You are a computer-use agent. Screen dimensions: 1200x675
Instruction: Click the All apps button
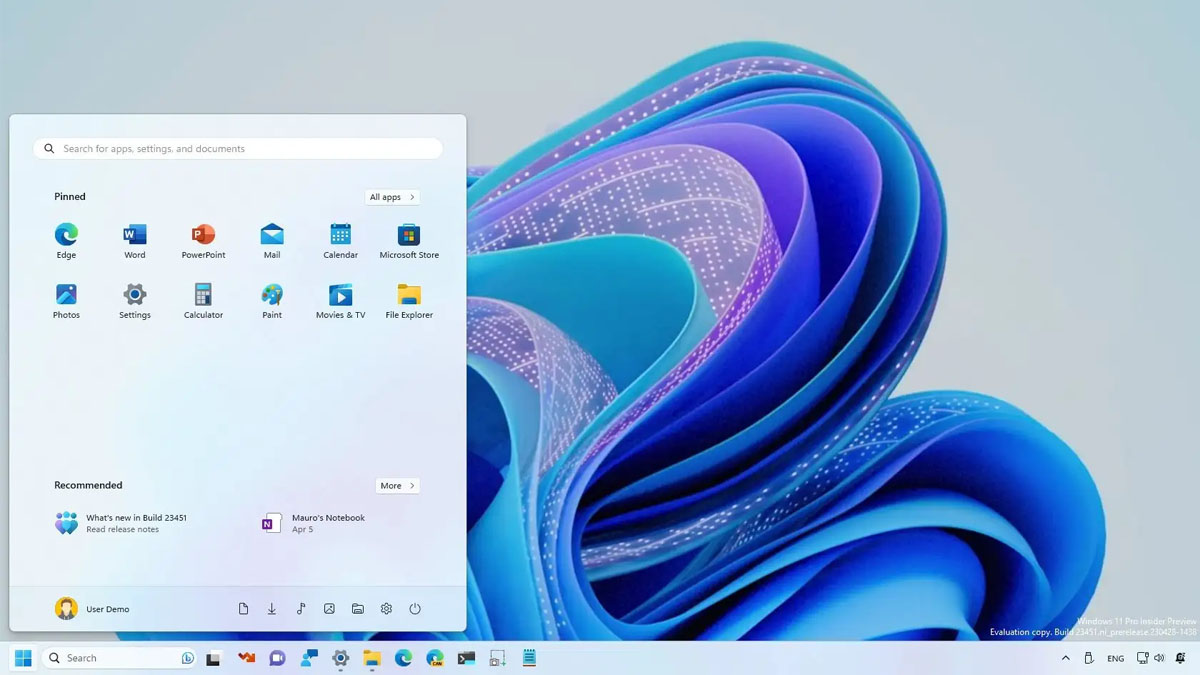point(392,197)
